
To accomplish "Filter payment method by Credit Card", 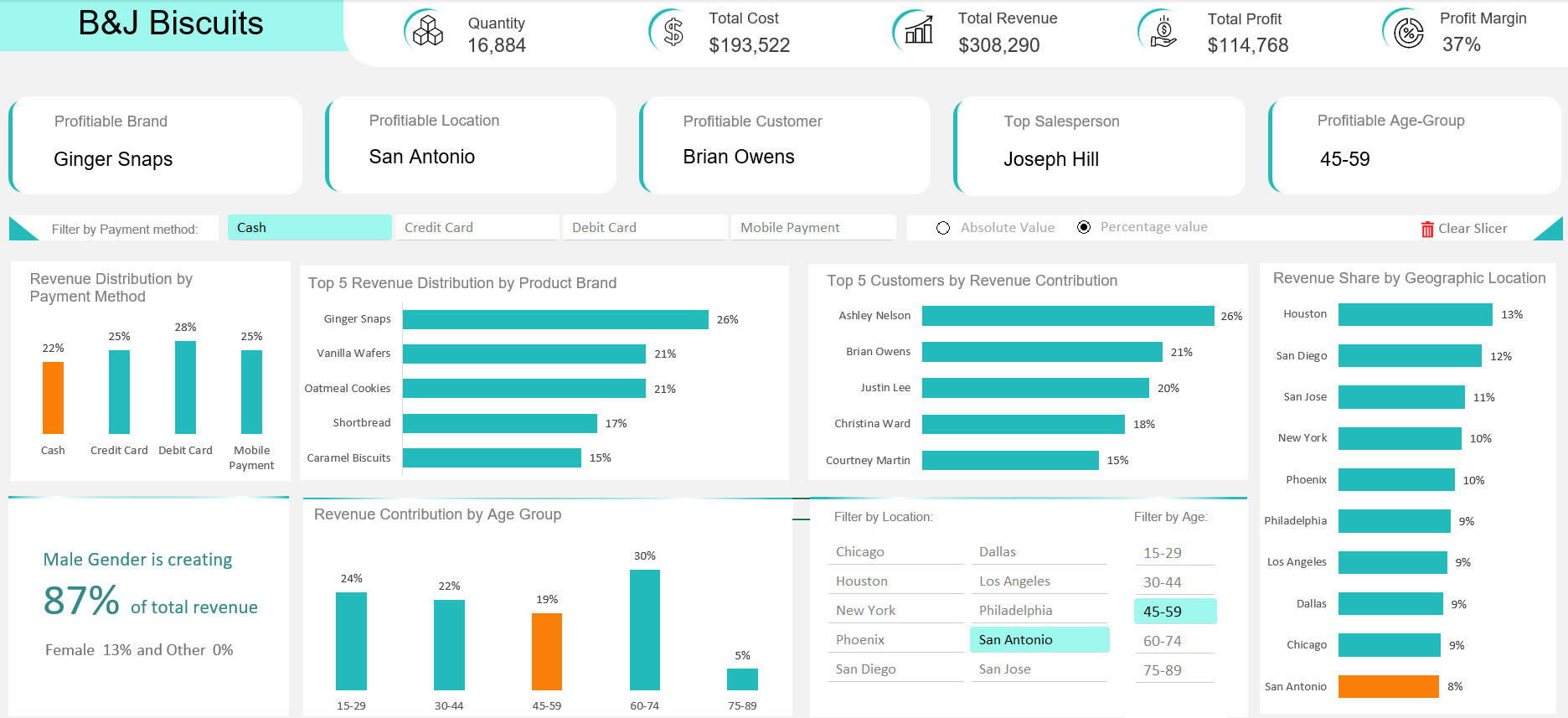I will (x=476, y=228).
